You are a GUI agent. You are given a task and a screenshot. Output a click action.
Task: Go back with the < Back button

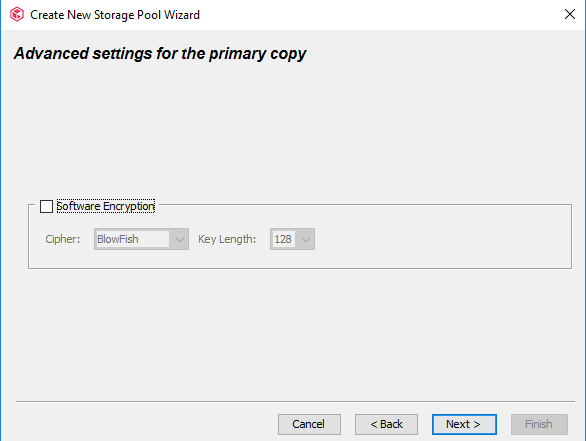386,424
